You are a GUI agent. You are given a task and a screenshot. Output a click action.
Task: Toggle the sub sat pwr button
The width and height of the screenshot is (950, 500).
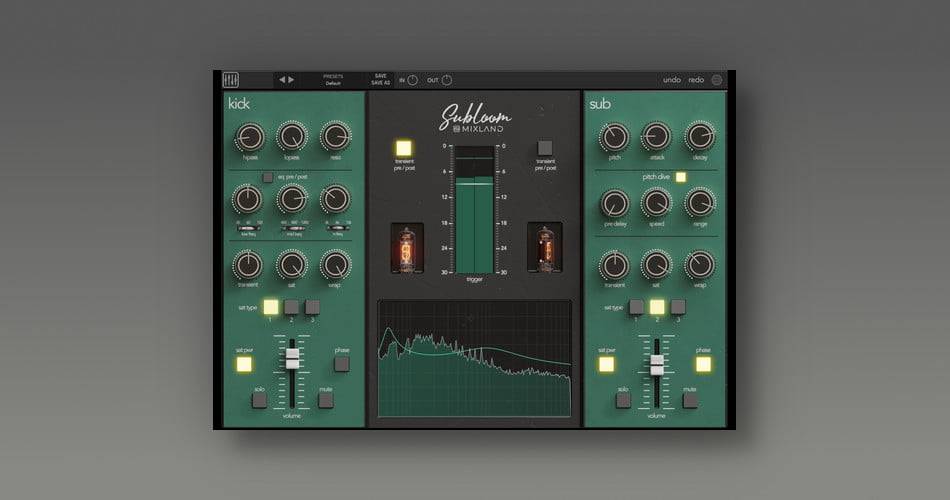coord(606,364)
